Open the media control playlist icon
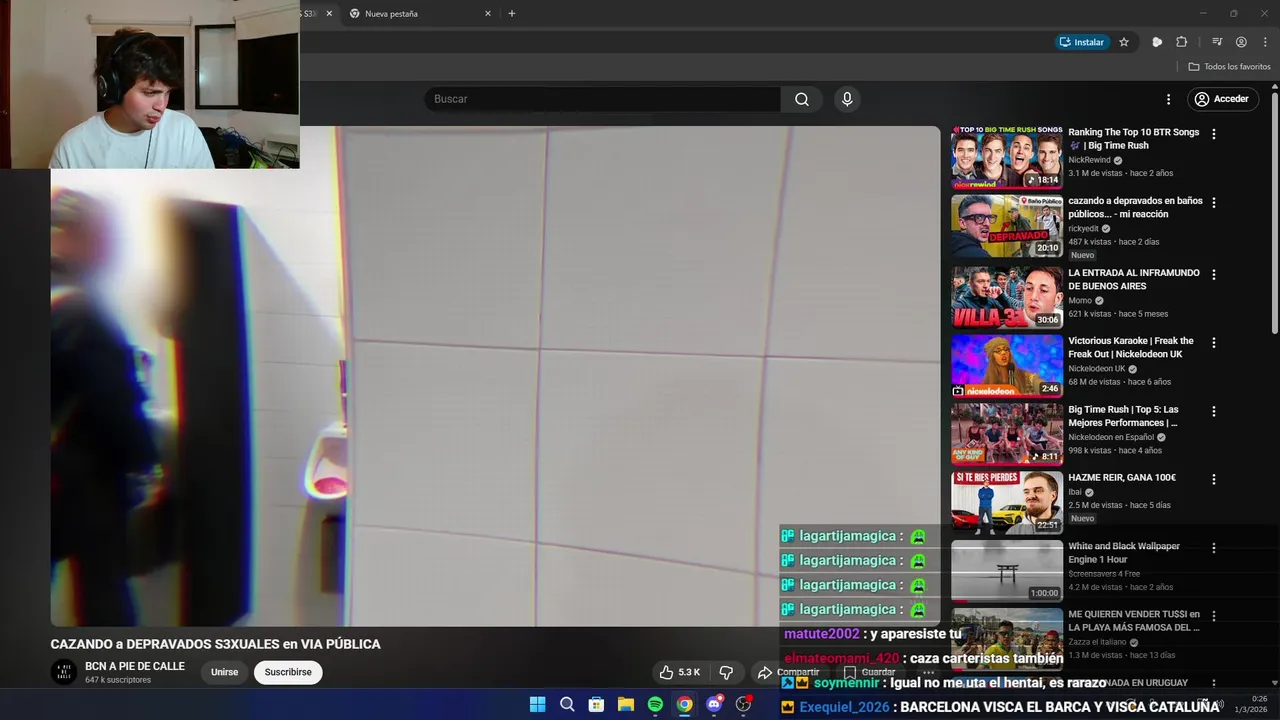This screenshot has height=720, width=1280. tap(1216, 42)
